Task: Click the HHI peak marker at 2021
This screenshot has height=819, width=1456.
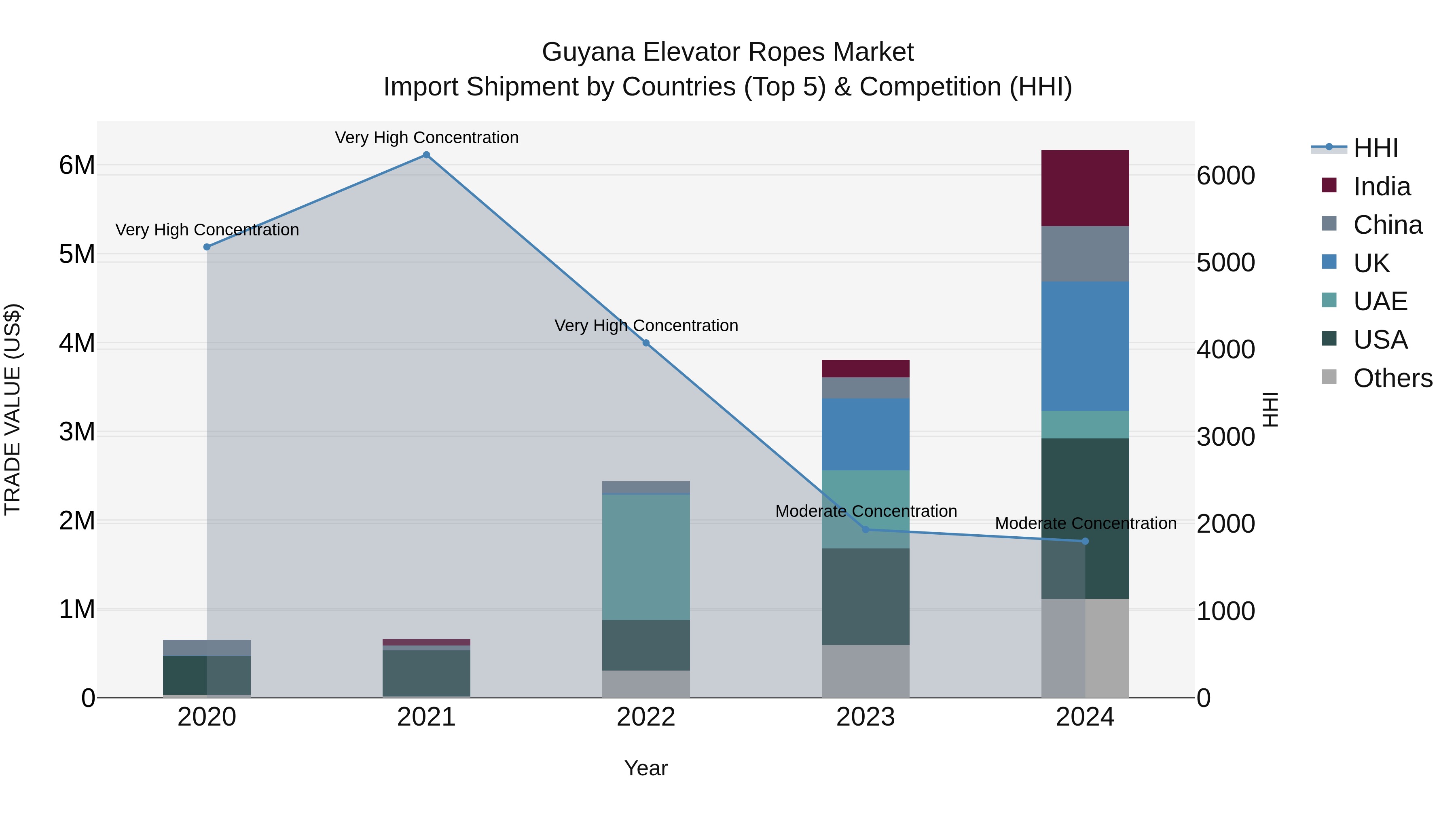Action: tap(426, 155)
